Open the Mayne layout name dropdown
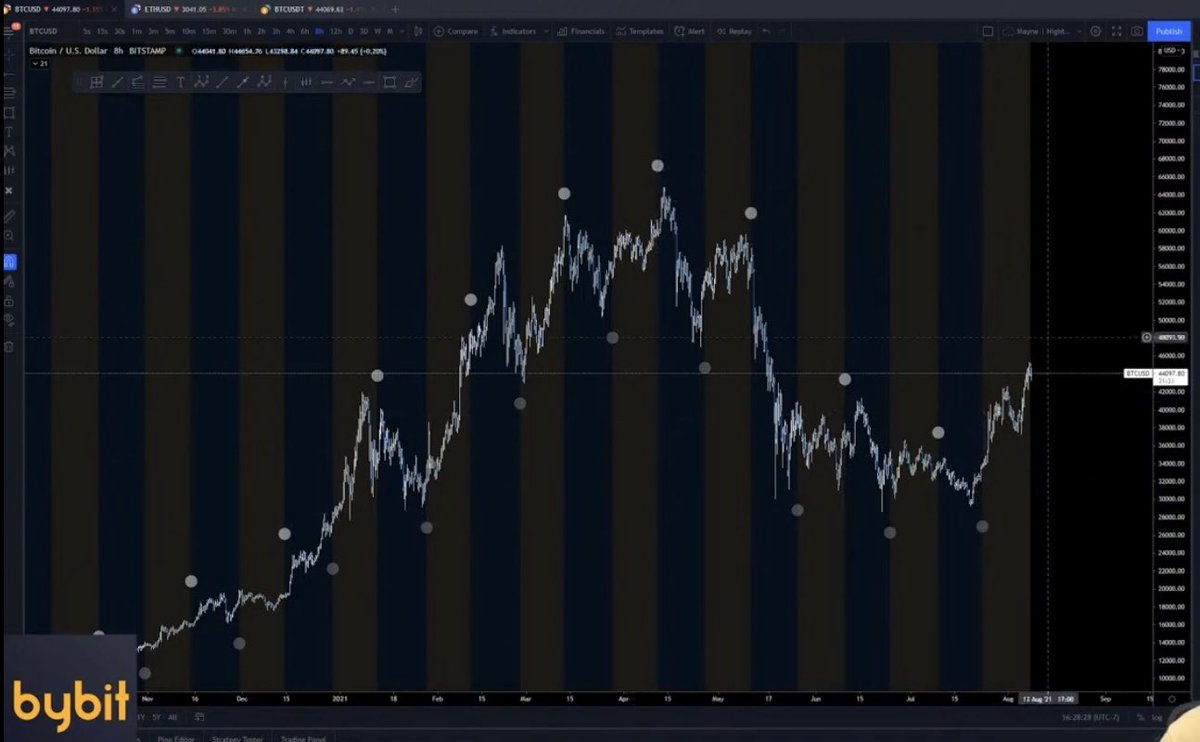This screenshot has height=742, width=1200. coord(1043,31)
